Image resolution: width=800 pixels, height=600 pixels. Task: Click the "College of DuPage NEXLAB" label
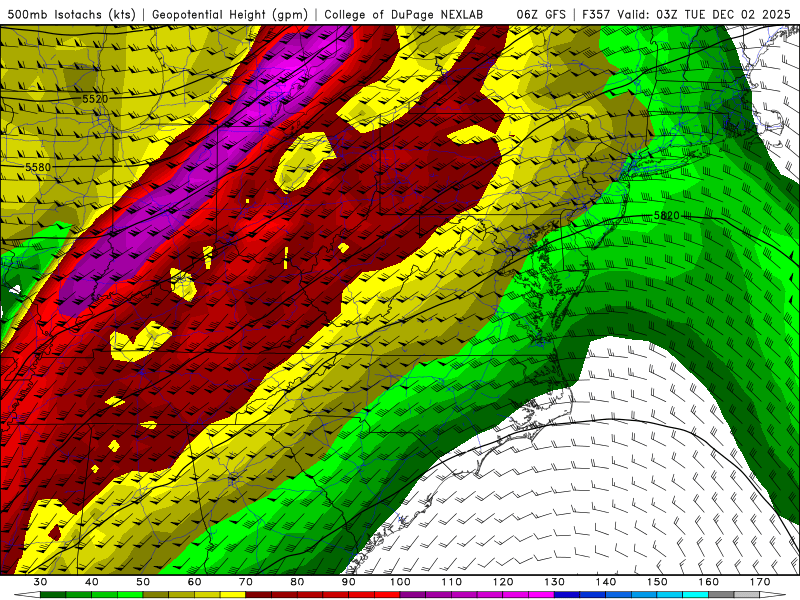click(x=403, y=14)
